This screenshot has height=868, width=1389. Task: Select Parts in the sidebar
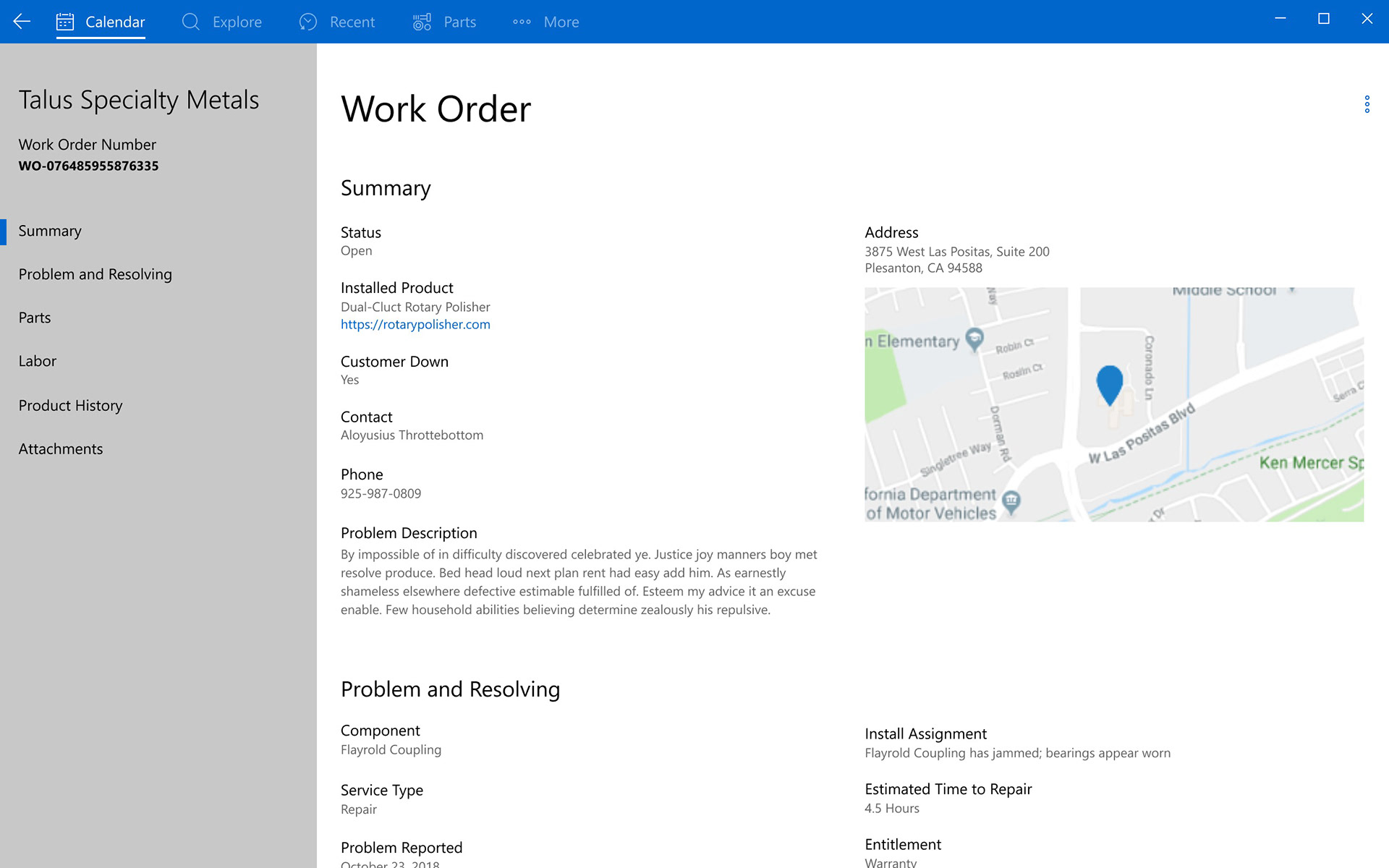click(35, 318)
